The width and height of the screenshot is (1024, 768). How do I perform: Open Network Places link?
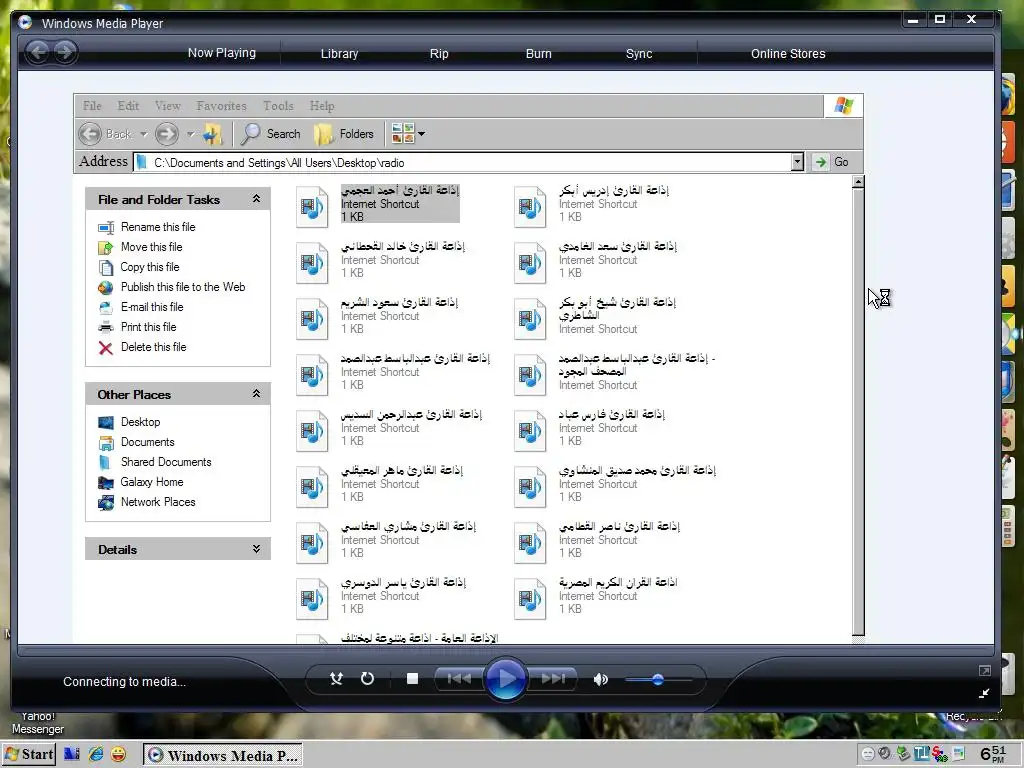pos(158,502)
